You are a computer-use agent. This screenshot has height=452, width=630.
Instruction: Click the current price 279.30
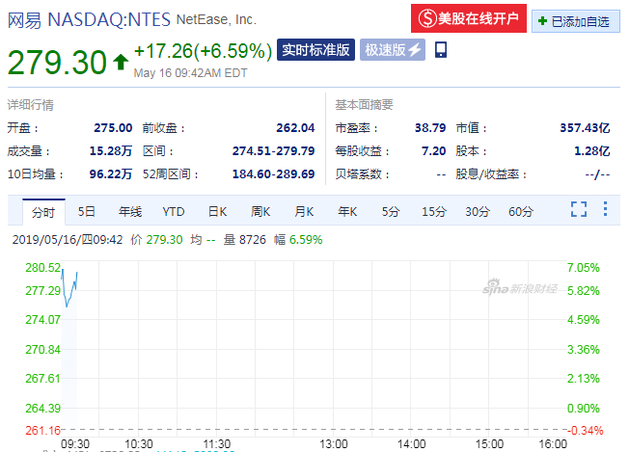(x=57, y=62)
